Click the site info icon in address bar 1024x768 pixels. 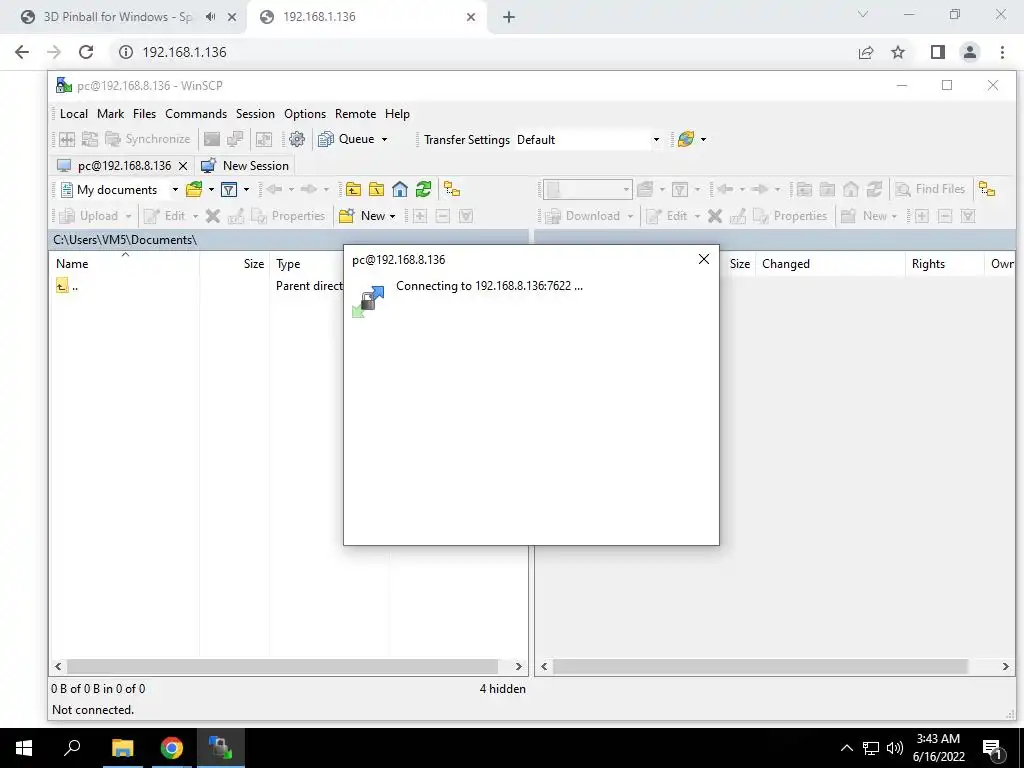pos(126,52)
